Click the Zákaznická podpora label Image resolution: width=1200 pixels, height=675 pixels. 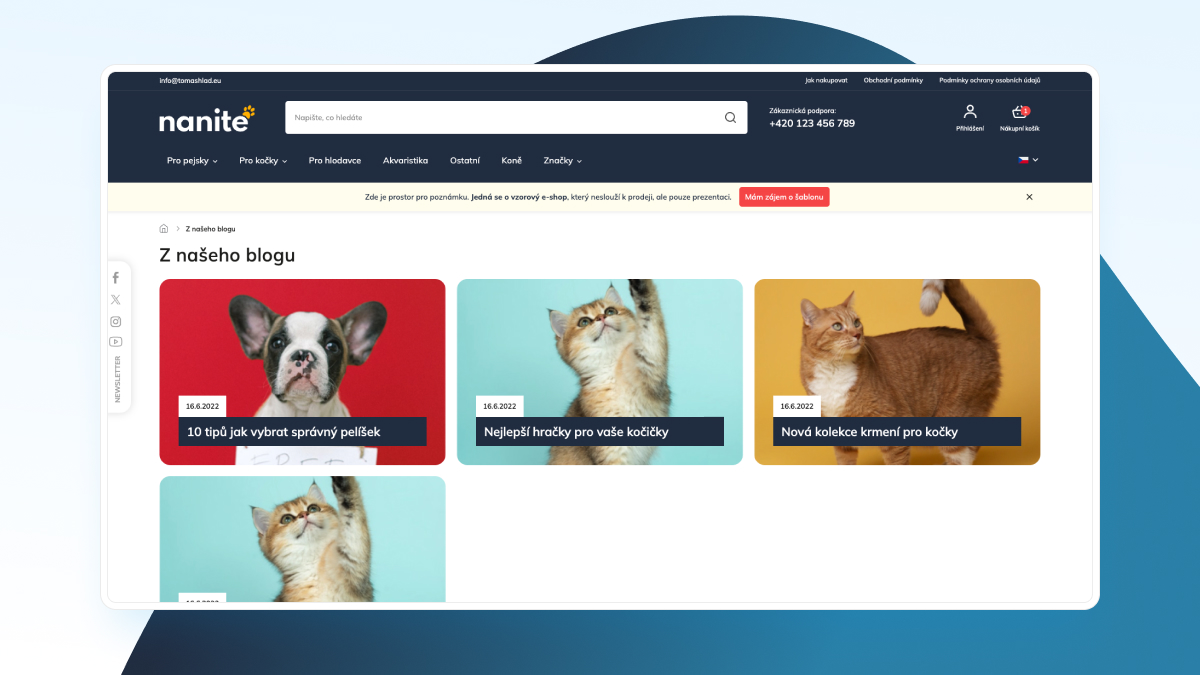coord(802,110)
